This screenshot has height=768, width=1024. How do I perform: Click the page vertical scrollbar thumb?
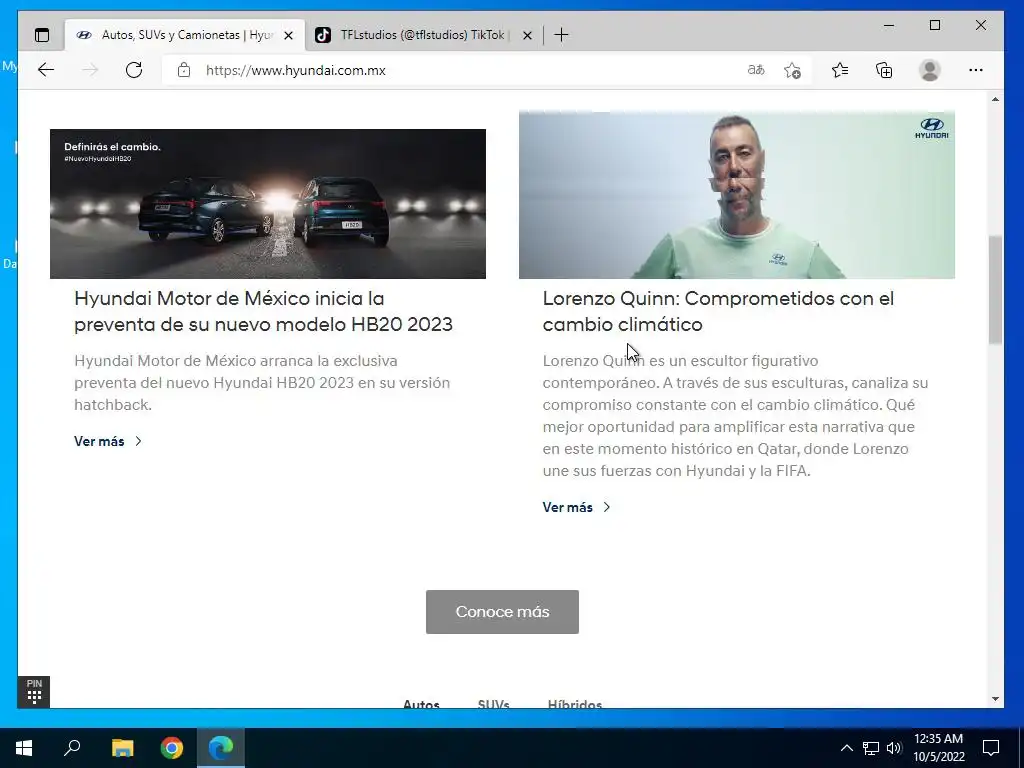pyautogui.click(x=995, y=289)
